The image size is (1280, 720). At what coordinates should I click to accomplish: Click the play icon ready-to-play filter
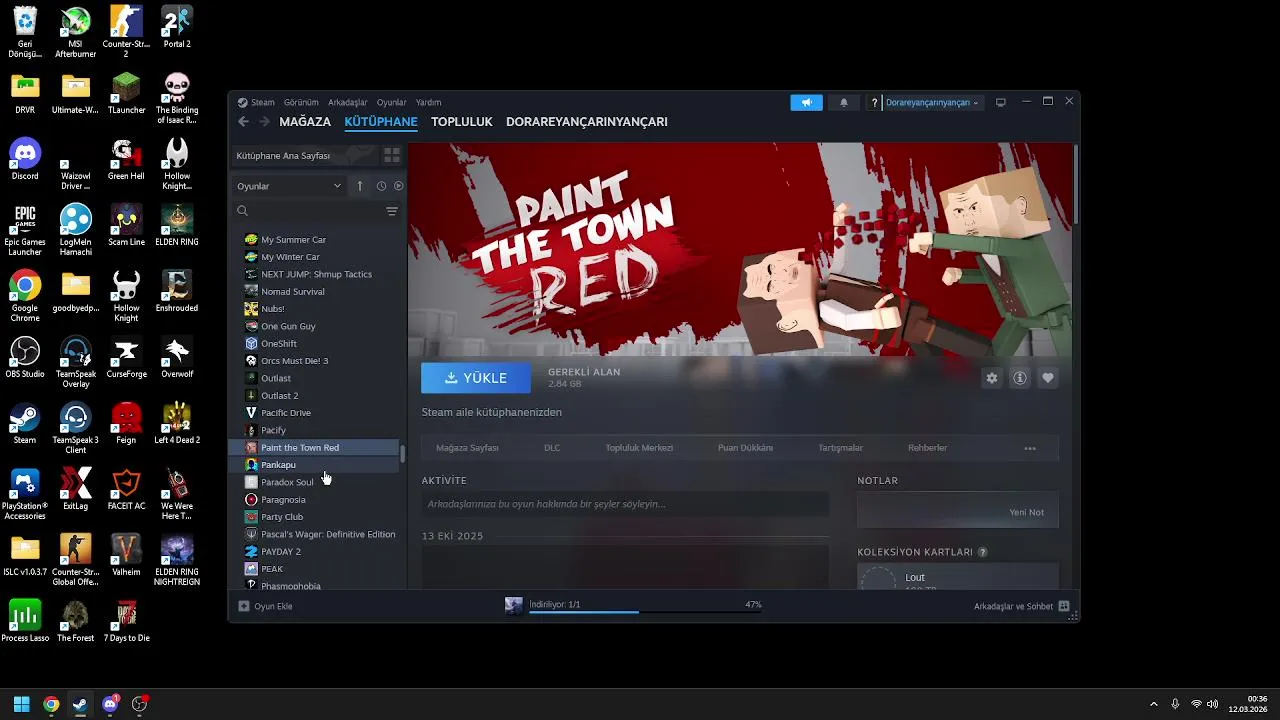pyautogui.click(x=398, y=186)
